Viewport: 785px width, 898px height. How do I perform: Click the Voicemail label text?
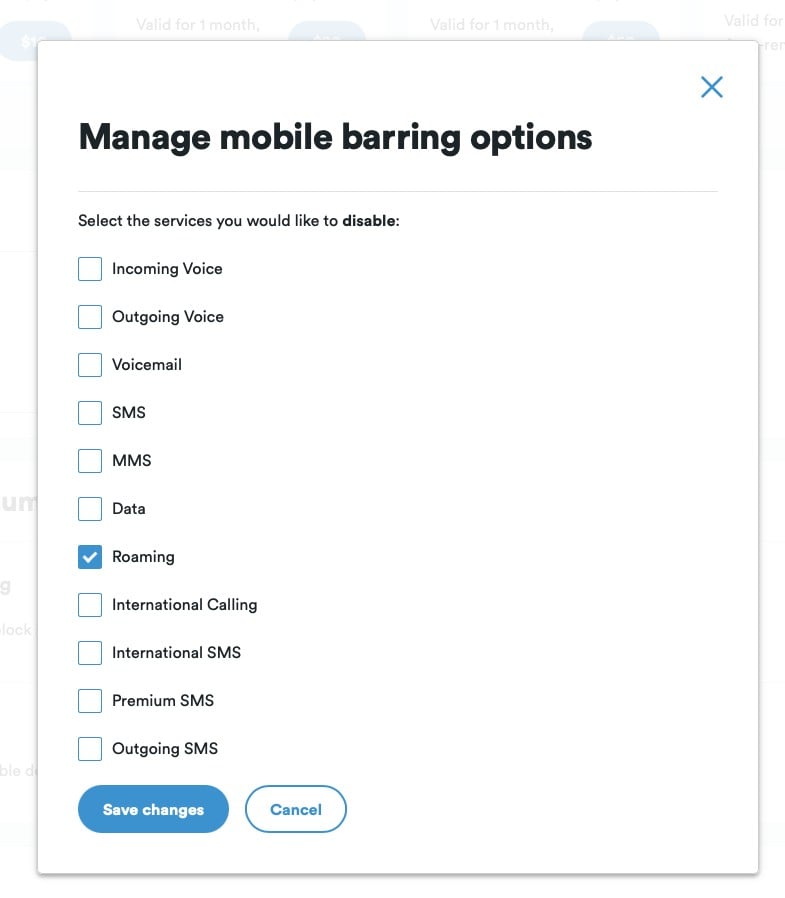(147, 365)
